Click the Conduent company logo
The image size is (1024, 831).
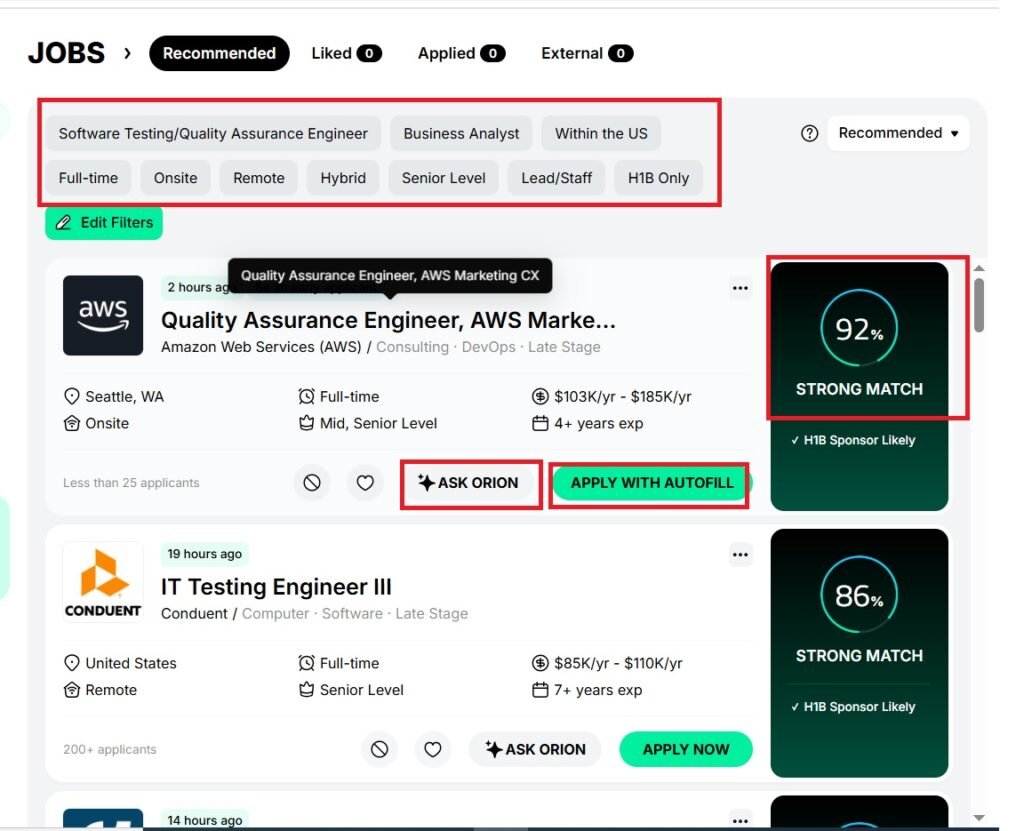pyautogui.click(x=103, y=582)
